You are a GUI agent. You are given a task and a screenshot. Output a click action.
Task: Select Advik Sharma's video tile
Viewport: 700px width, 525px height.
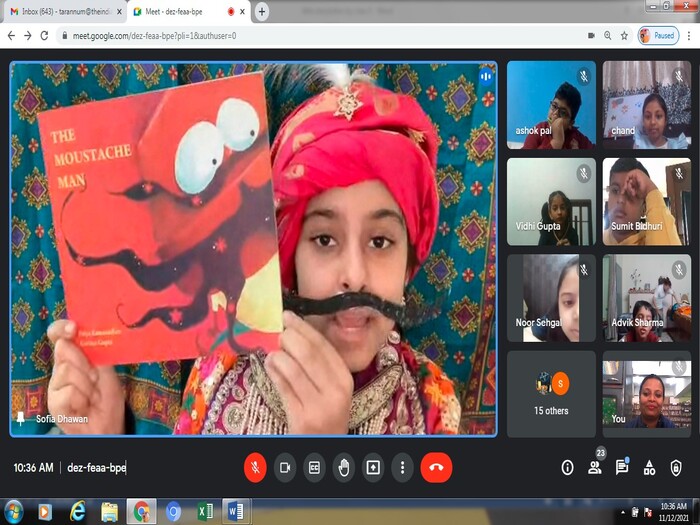coord(647,298)
